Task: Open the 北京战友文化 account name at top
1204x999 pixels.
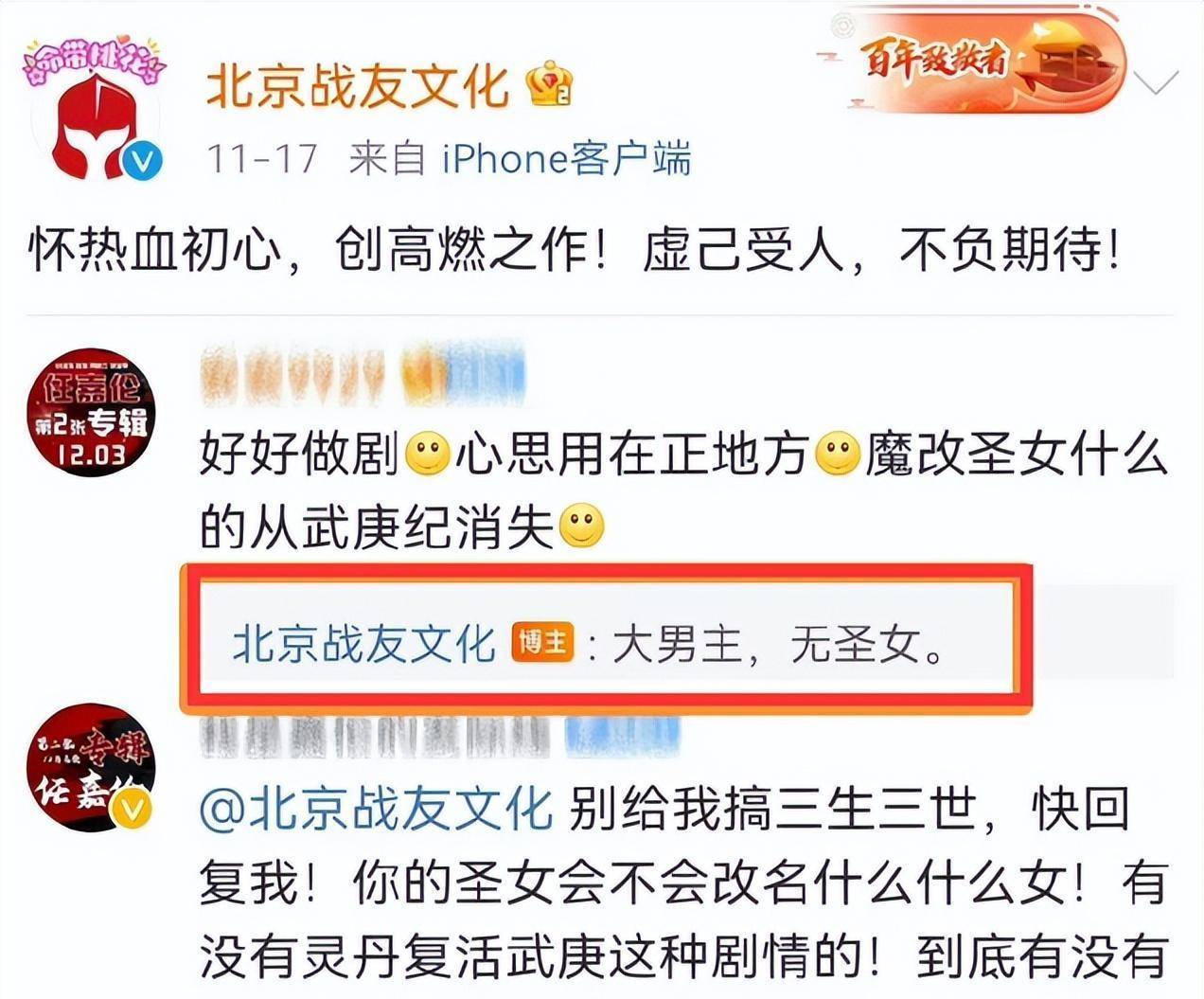Action: point(358,86)
